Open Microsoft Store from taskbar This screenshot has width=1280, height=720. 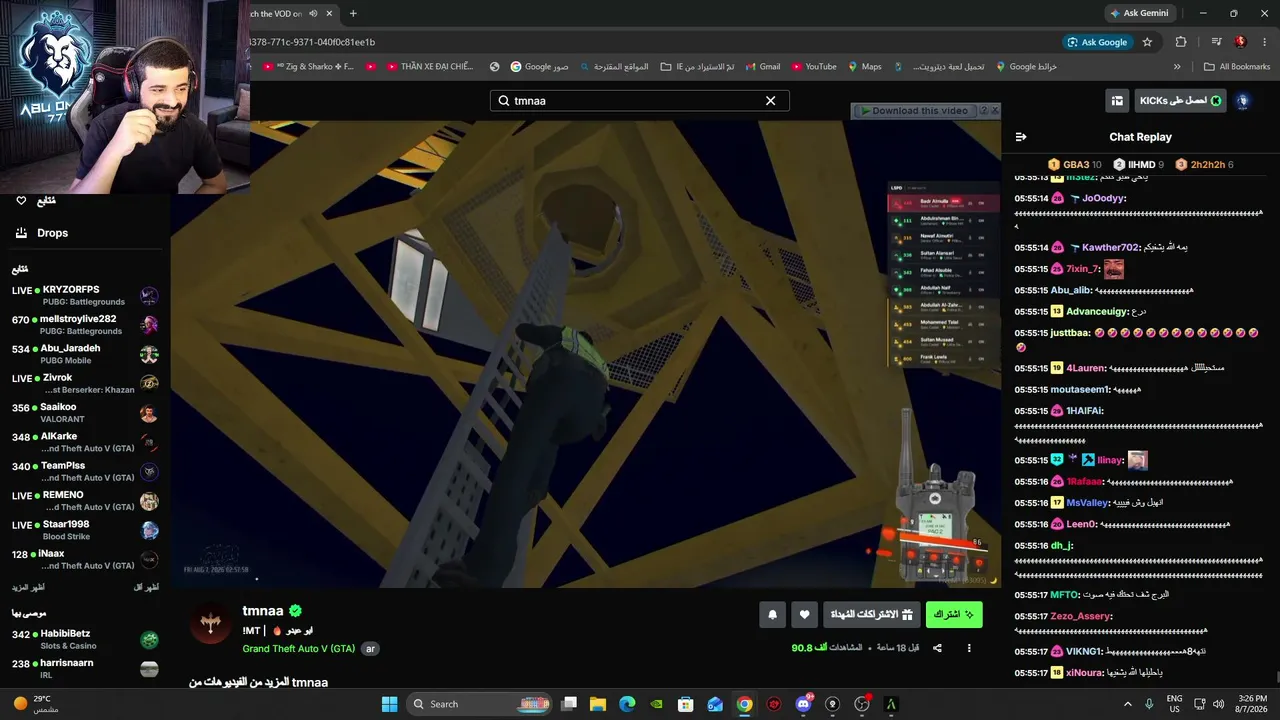[686, 704]
